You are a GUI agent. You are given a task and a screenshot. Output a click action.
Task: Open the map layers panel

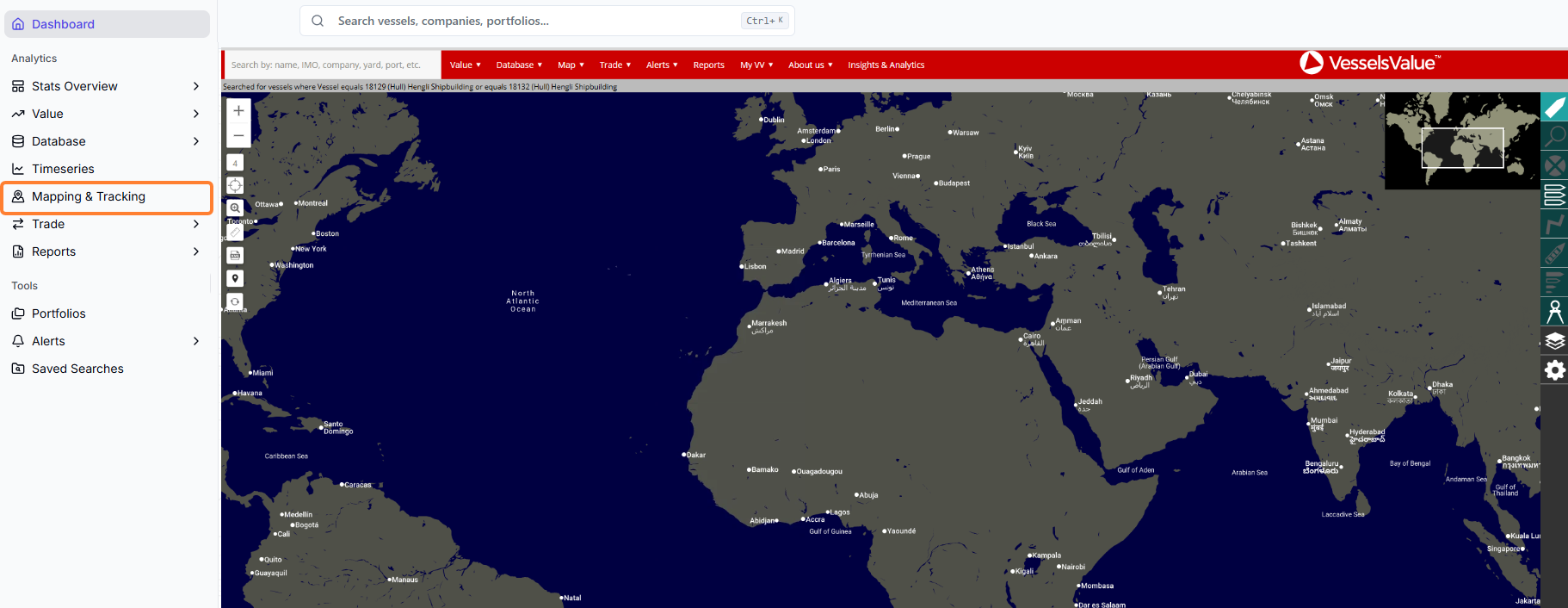[x=1554, y=341]
